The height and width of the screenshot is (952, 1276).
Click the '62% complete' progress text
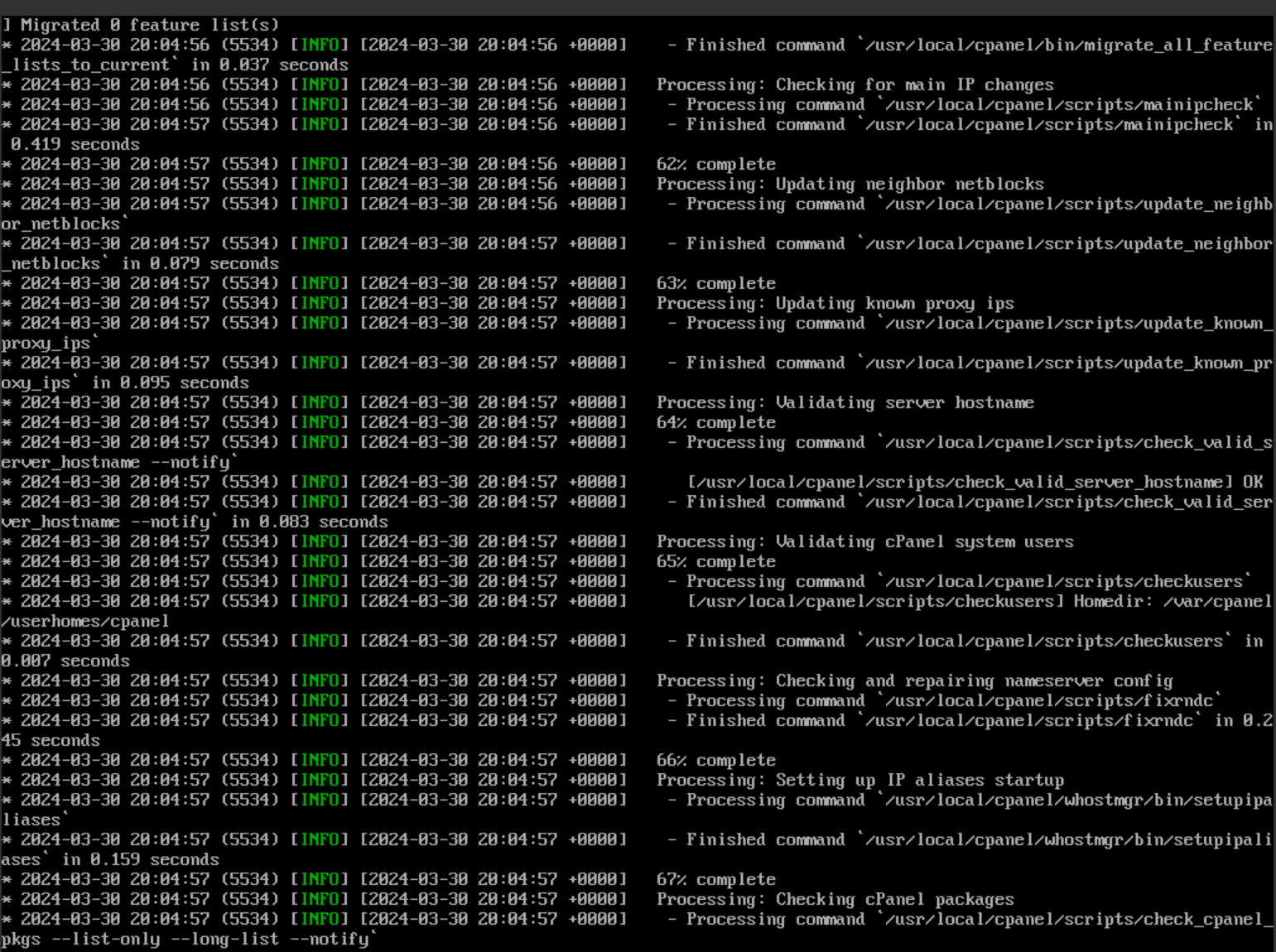click(x=715, y=164)
